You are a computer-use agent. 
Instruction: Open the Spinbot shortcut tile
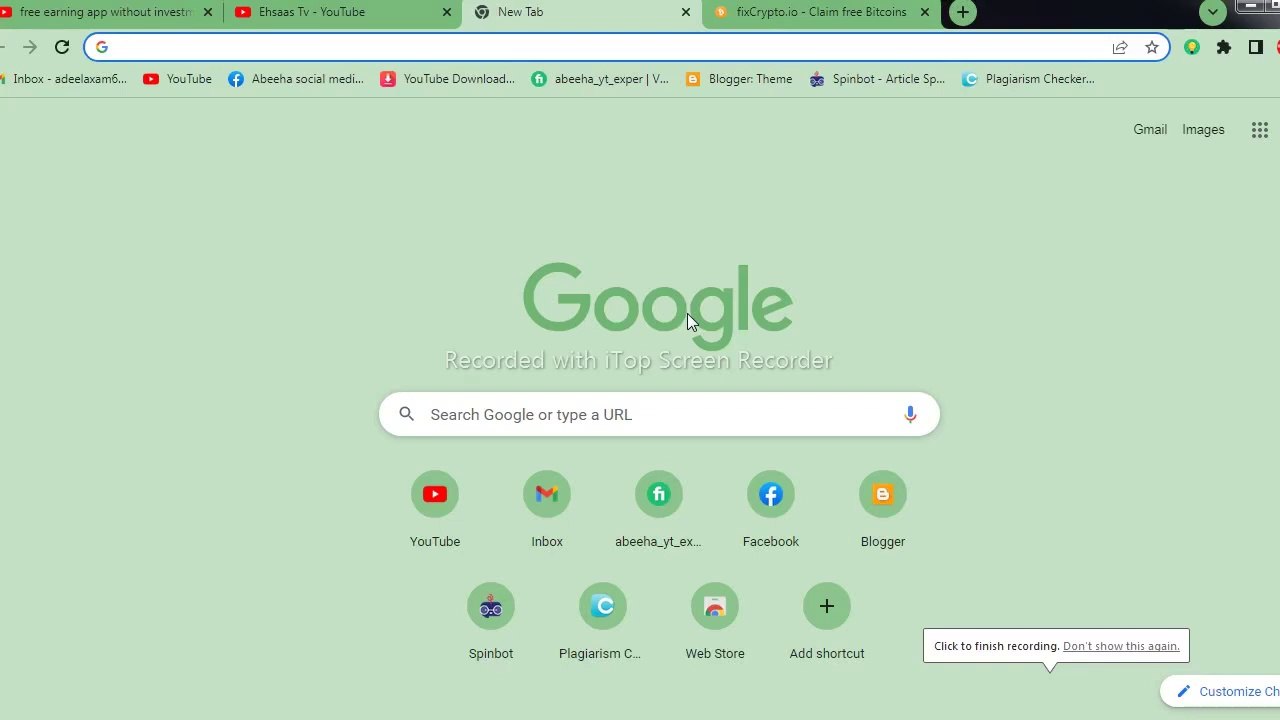click(x=491, y=622)
